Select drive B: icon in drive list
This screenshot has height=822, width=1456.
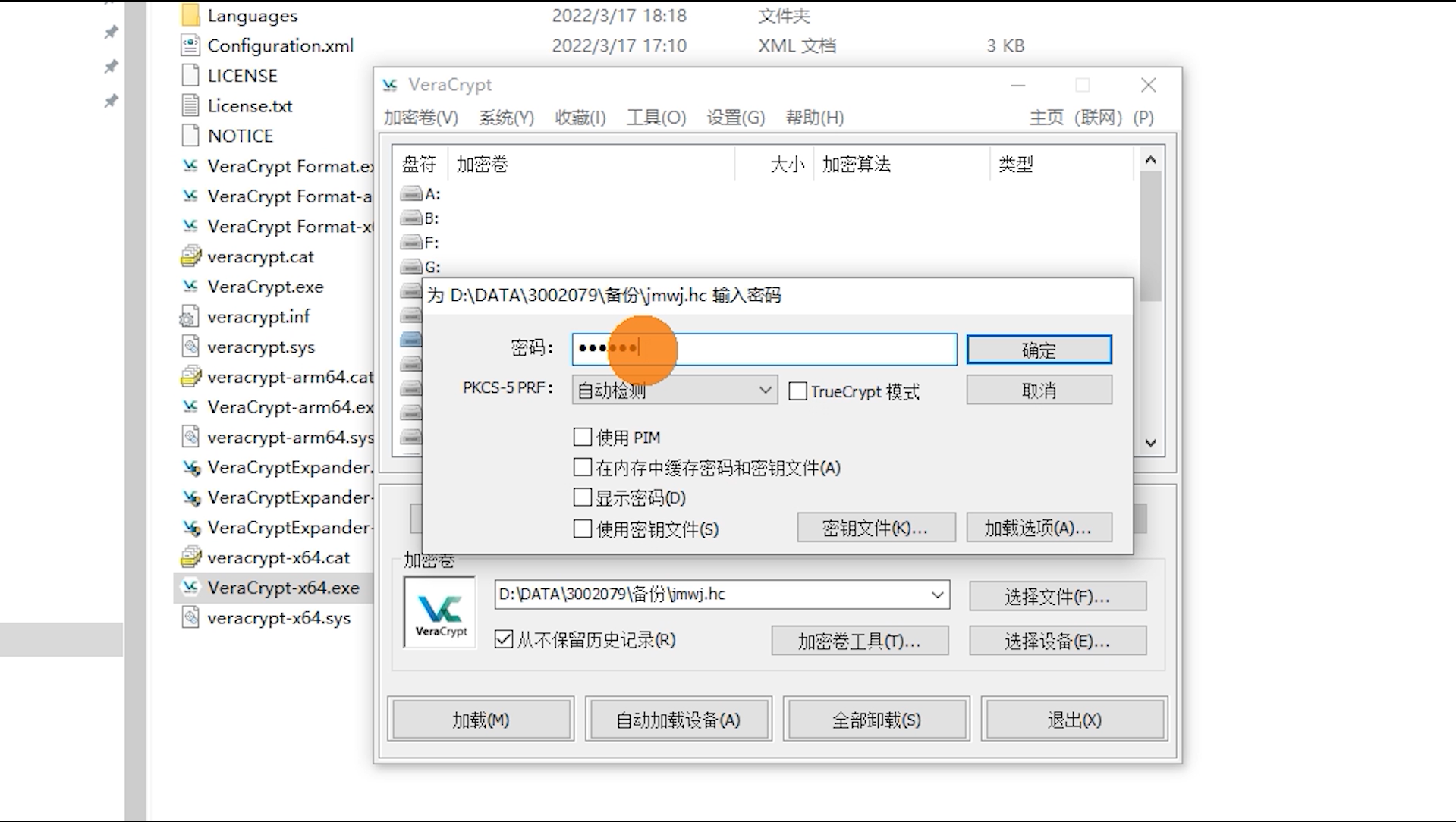coord(411,218)
